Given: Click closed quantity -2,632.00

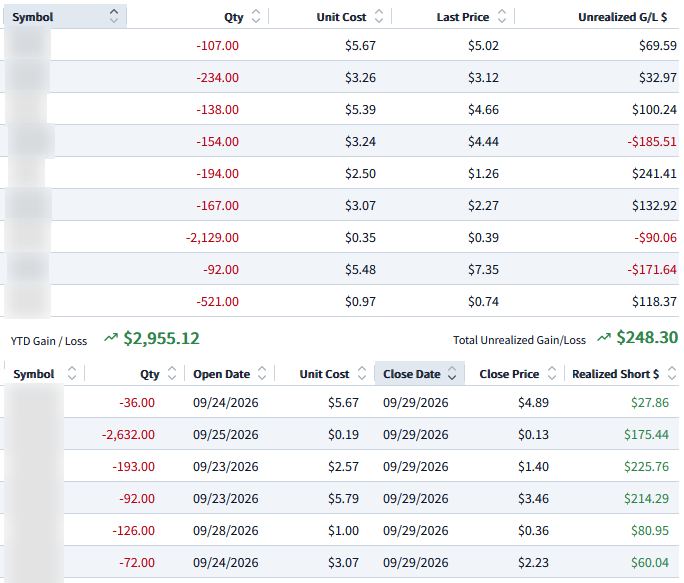Looking at the screenshot, I should (128, 435).
